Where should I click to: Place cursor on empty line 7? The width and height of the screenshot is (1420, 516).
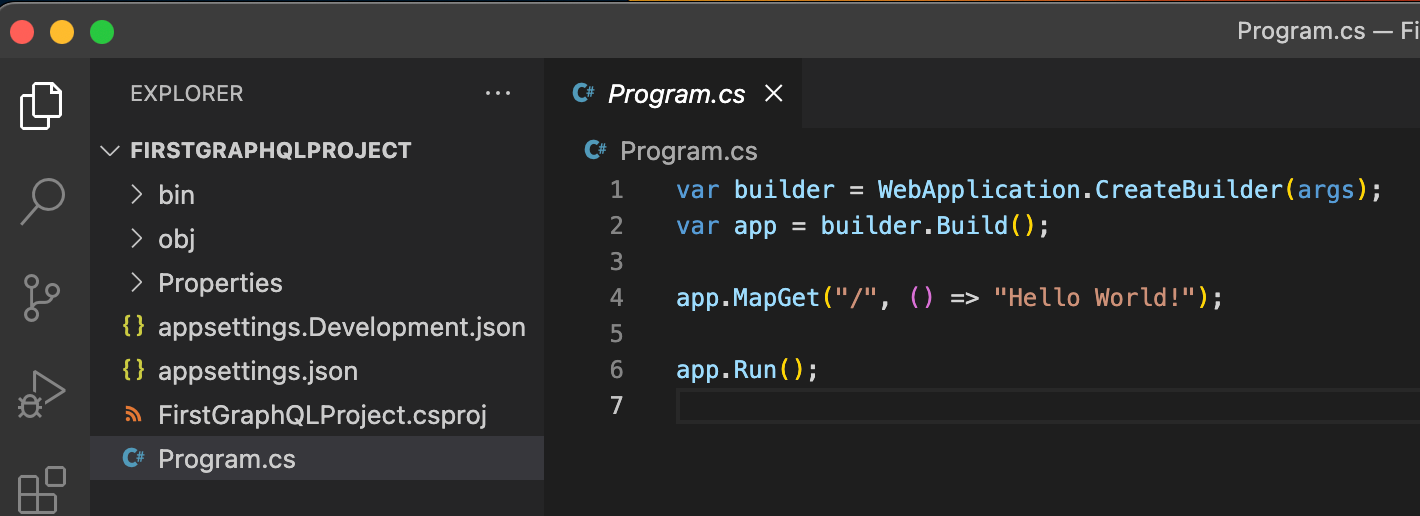(x=1047, y=406)
